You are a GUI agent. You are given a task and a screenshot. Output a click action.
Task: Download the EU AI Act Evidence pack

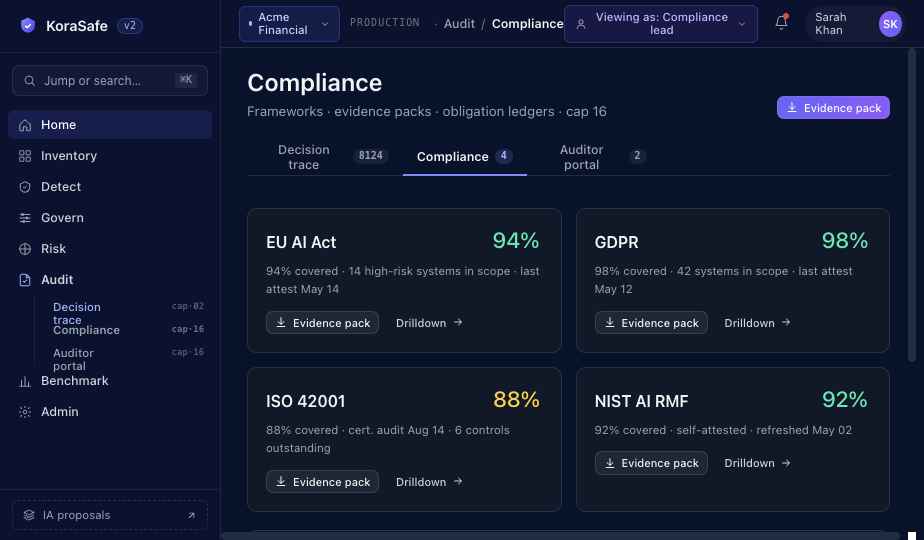tap(322, 322)
